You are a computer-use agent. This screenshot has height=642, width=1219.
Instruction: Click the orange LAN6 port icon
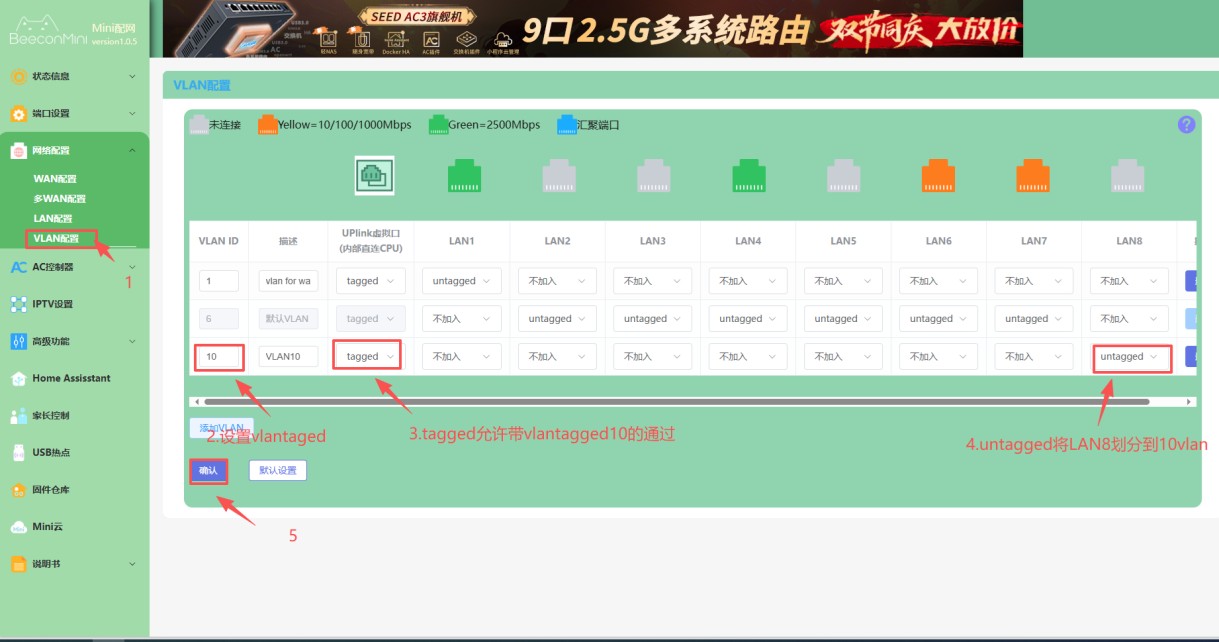pyautogui.click(x=938, y=176)
